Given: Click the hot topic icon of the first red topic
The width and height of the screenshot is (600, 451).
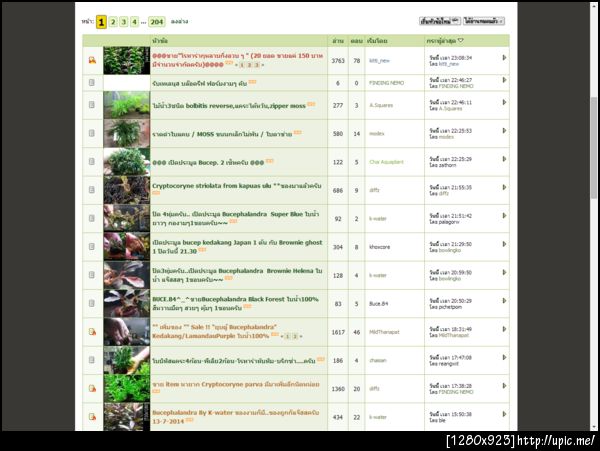Looking at the screenshot, I should pyautogui.click(x=92, y=60).
